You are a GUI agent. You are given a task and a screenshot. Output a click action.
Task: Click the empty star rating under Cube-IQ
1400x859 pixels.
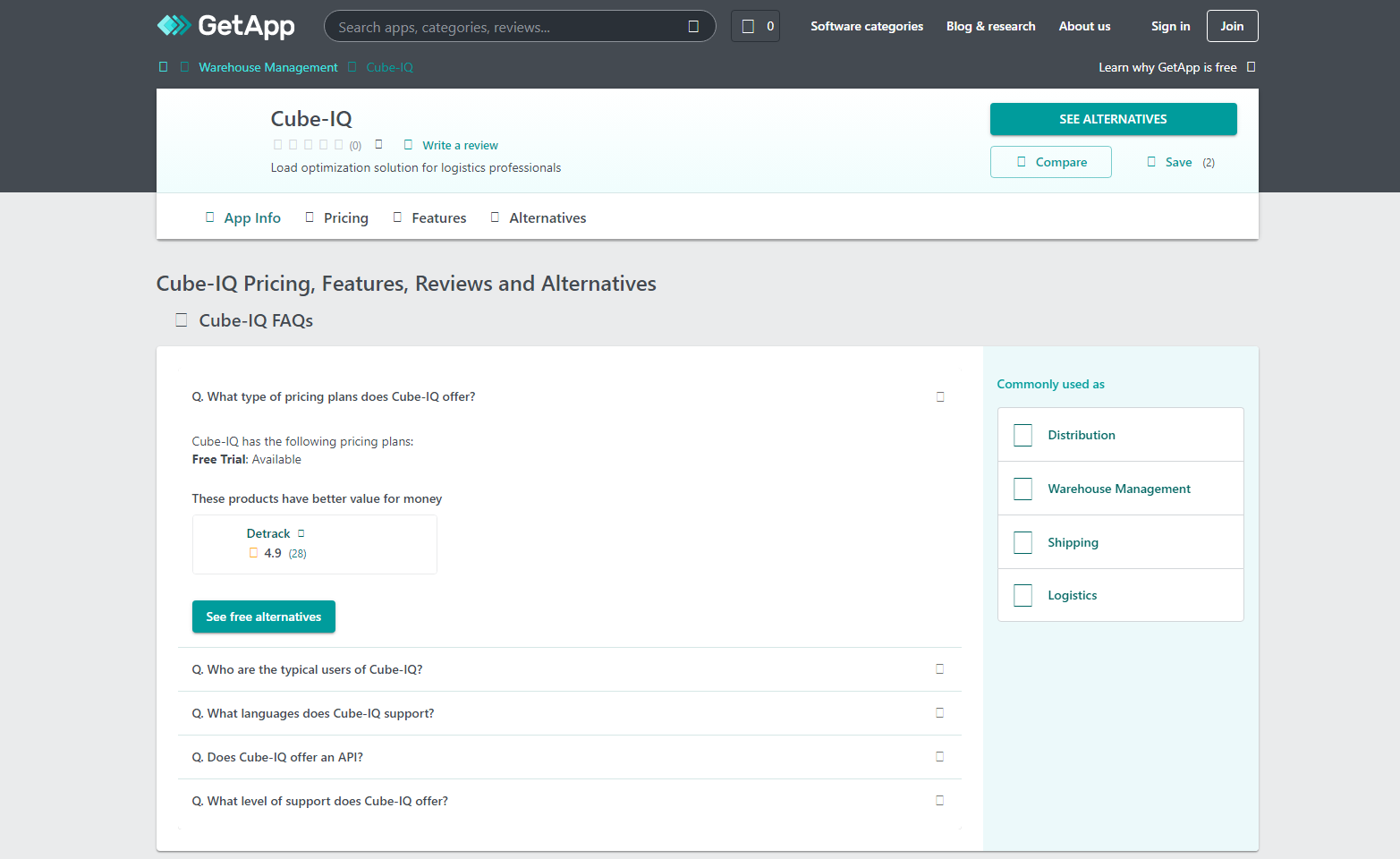tap(308, 144)
